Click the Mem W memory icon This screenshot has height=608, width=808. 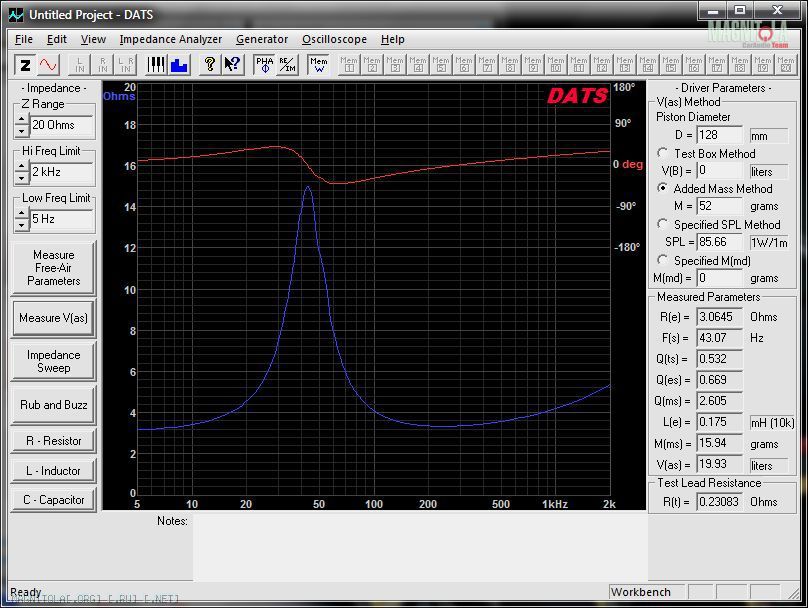(318, 65)
